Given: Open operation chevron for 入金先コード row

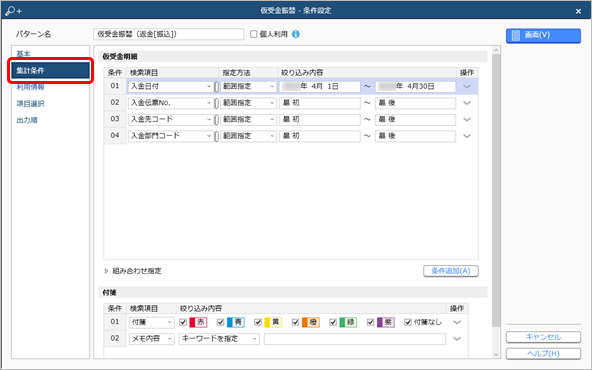Looking at the screenshot, I should [x=467, y=119].
